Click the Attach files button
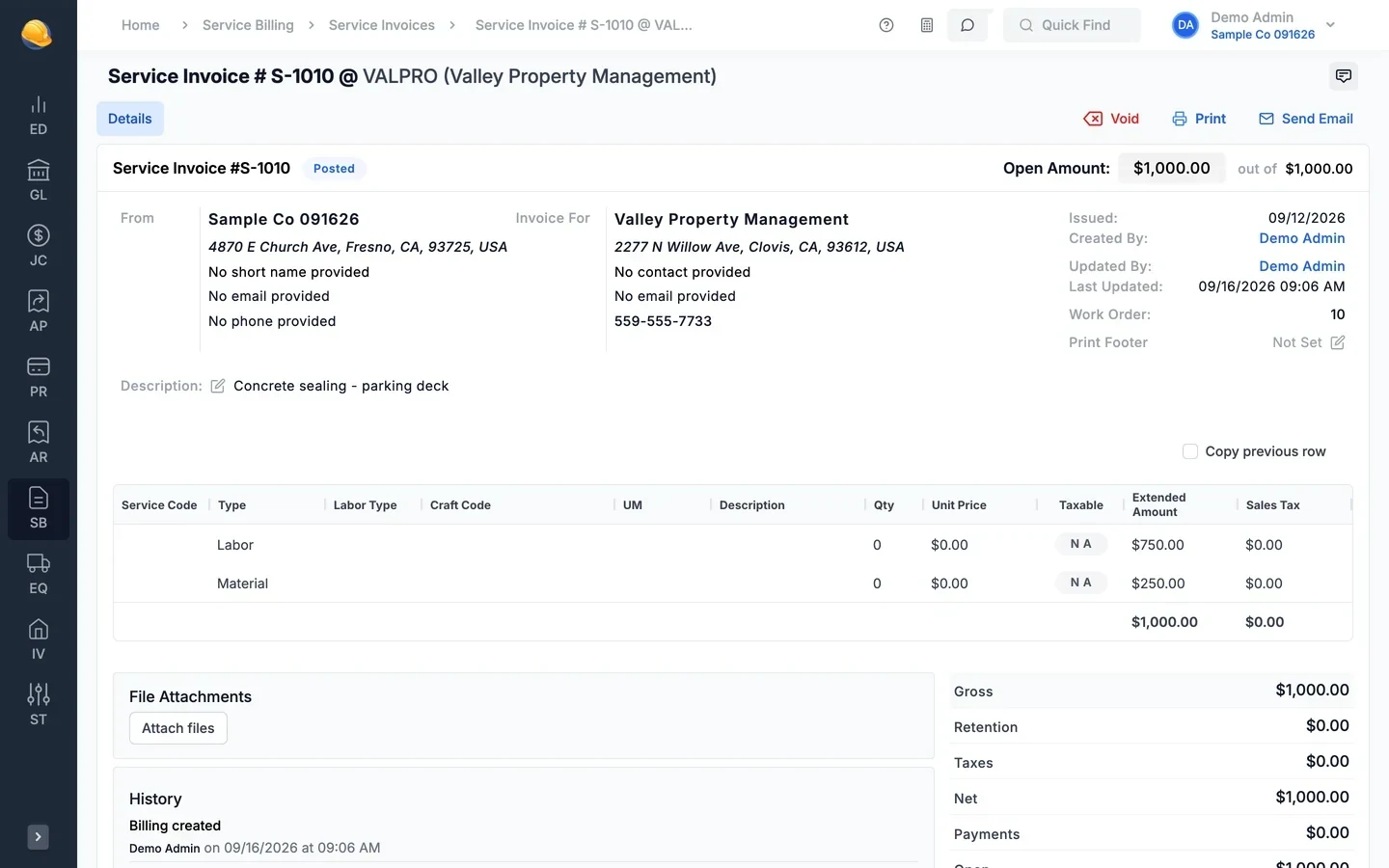1389x868 pixels. pos(178,728)
